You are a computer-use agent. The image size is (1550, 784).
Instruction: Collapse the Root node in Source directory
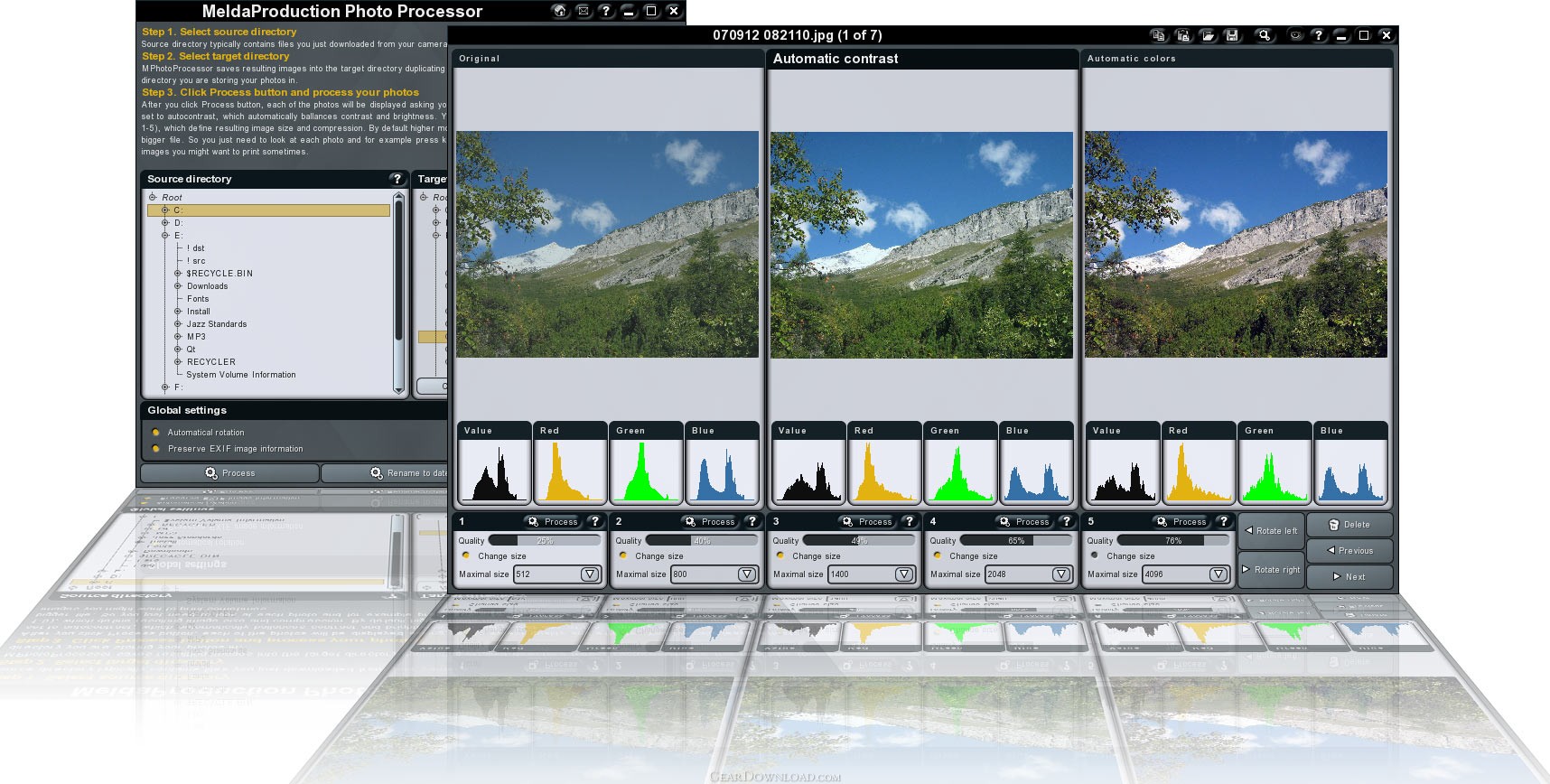pos(153,197)
